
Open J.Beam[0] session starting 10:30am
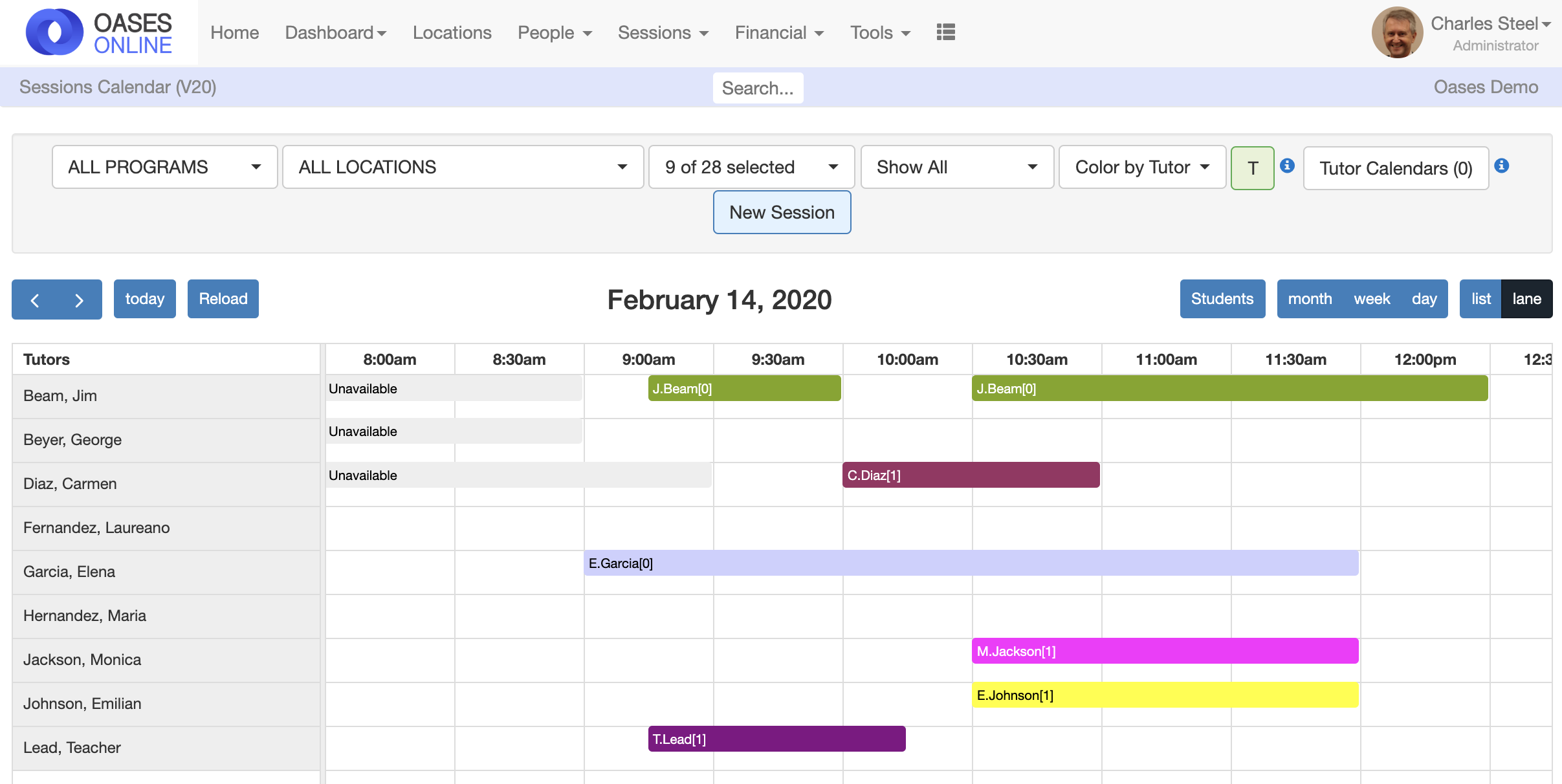(x=1229, y=388)
